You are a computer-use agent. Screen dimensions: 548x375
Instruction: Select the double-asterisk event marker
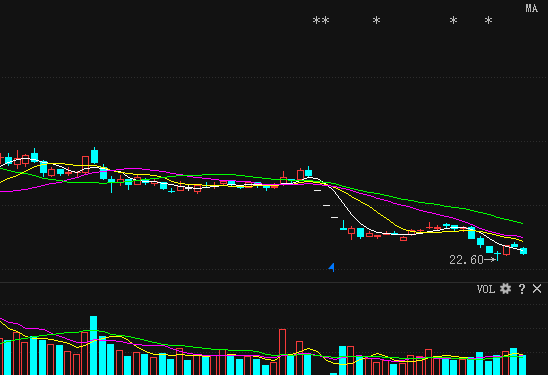click(321, 21)
